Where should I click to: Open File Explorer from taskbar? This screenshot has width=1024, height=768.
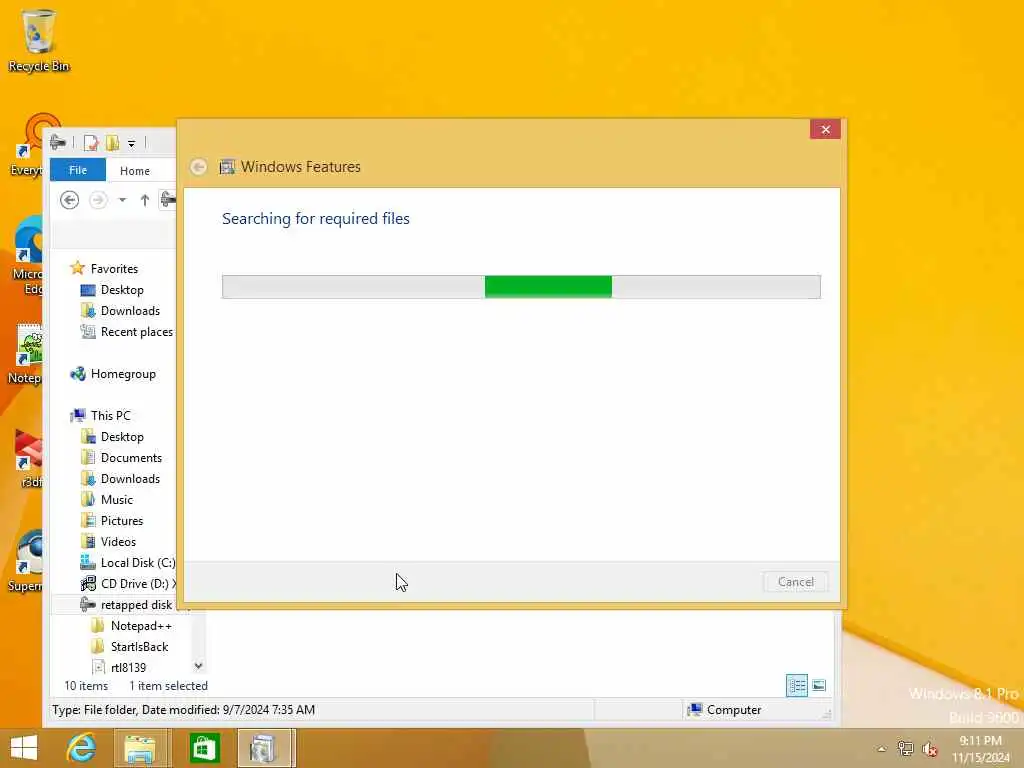point(141,748)
